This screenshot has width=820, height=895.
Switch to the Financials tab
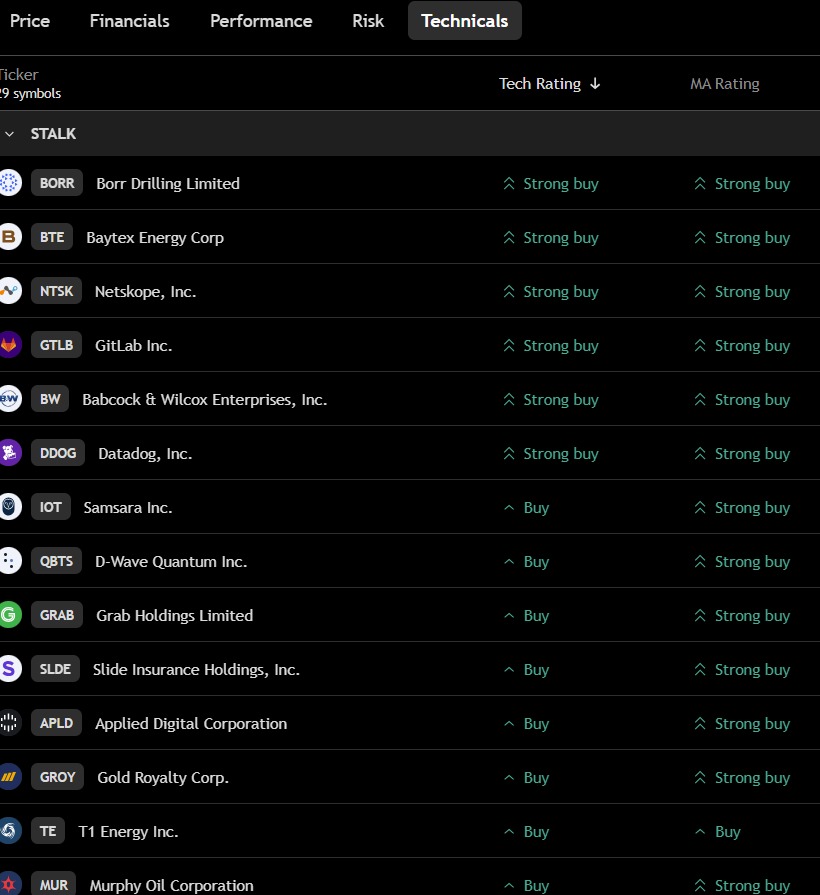click(130, 21)
